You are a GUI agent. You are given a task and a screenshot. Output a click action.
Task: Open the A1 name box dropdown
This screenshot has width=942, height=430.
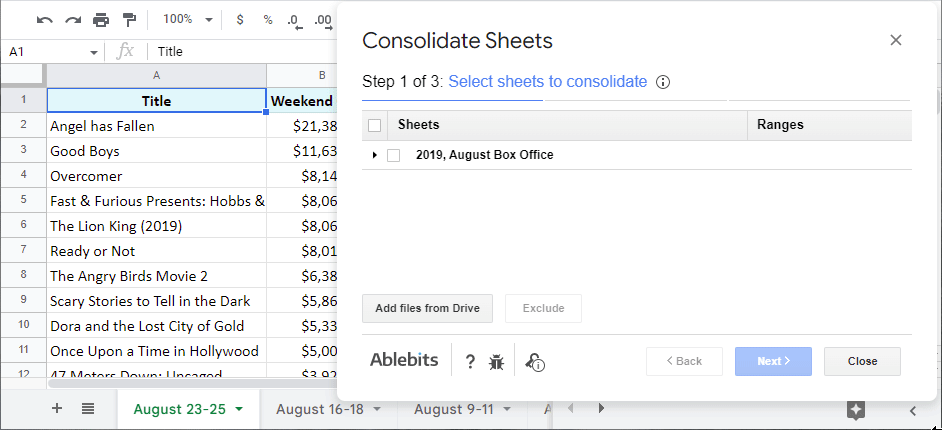click(94, 52)
